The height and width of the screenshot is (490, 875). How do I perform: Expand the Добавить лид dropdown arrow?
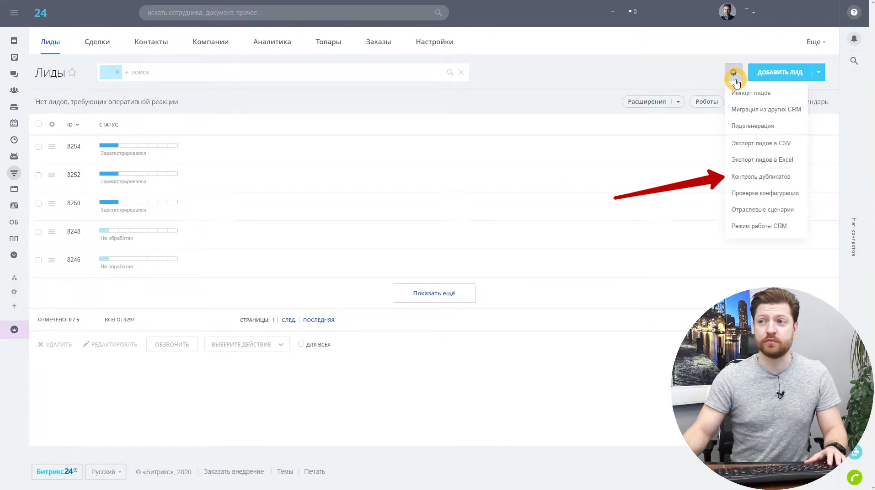(x=818, y=72)
